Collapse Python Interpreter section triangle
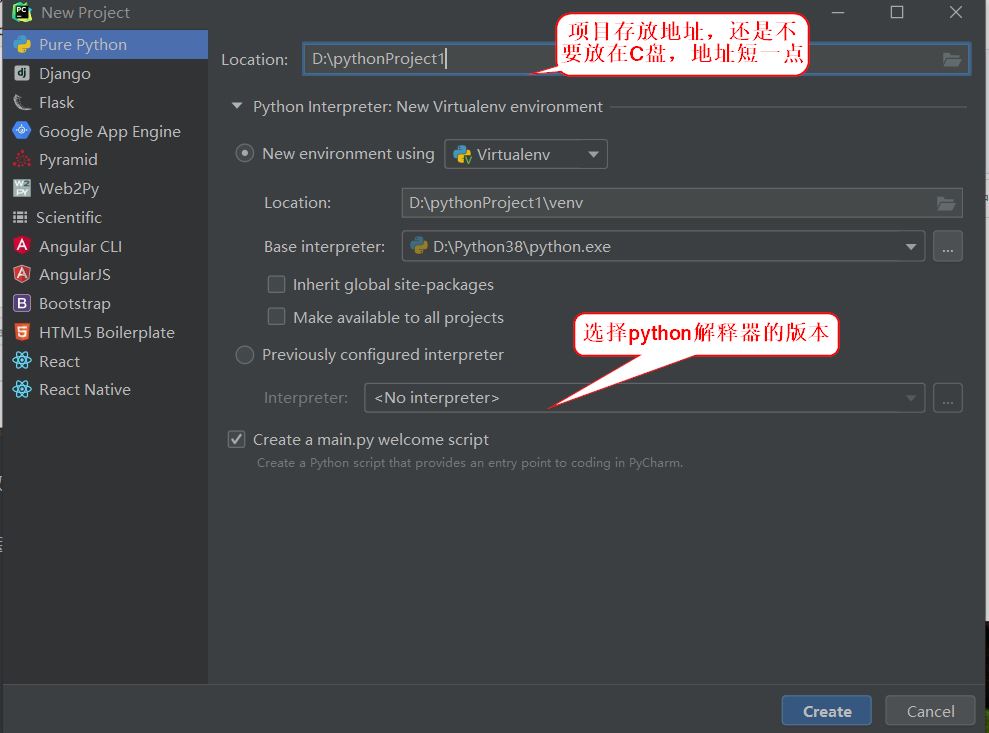 tap(237, 106)
